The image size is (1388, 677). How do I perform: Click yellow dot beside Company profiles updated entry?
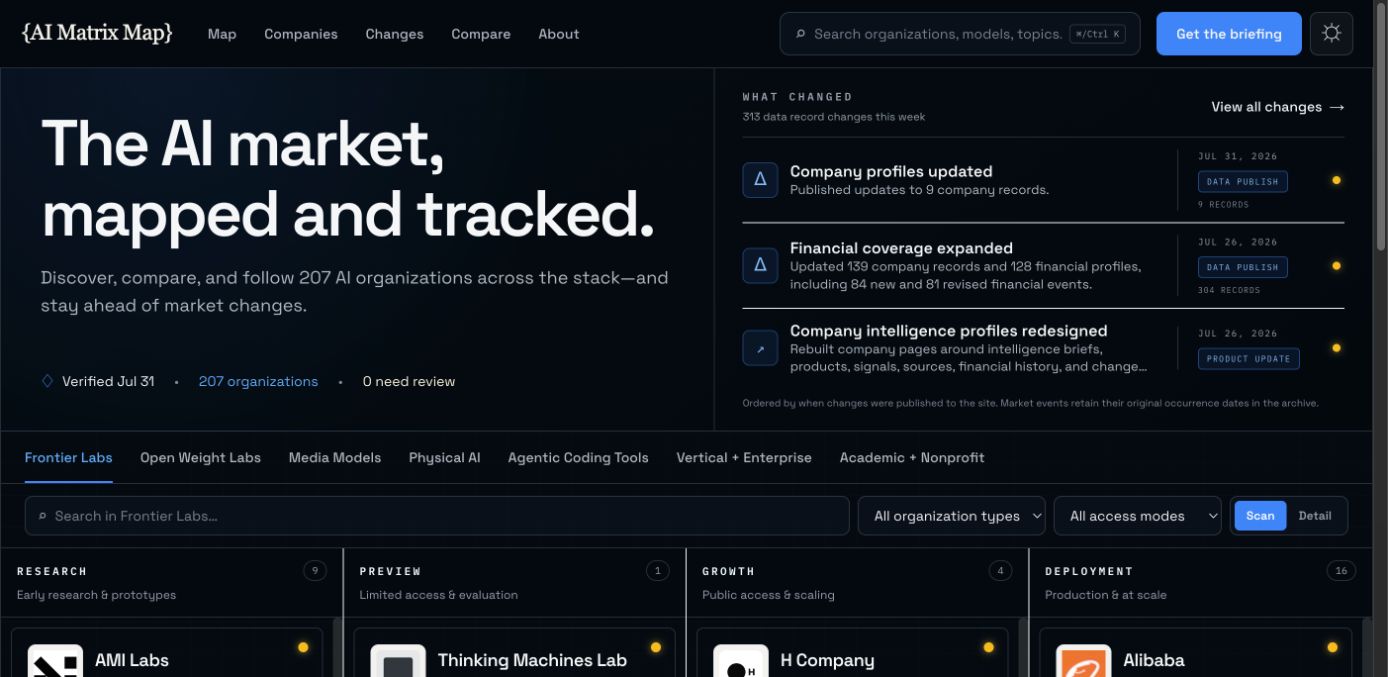tap(1336, 180)
